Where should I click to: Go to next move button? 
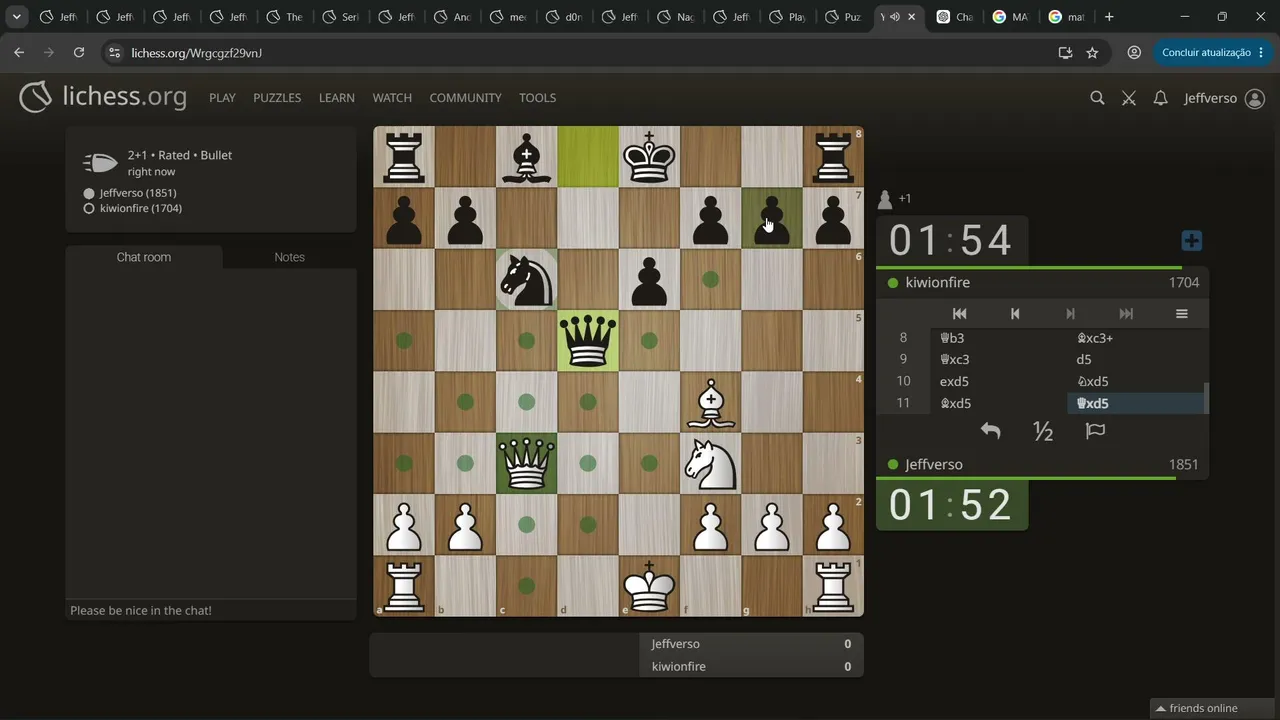point(1070,314)
